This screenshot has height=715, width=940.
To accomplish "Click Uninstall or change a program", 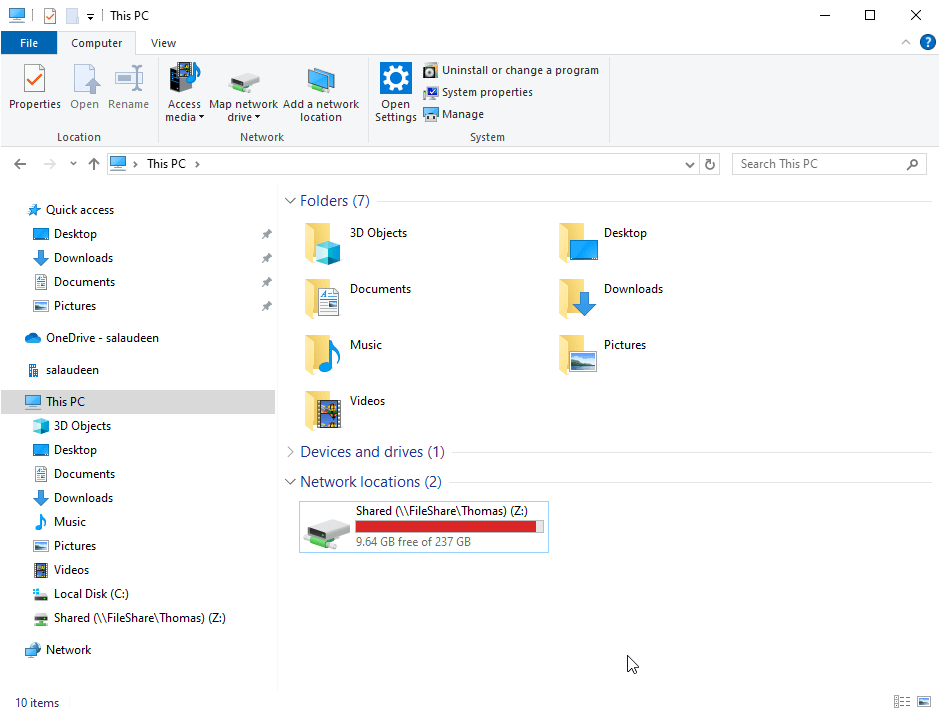I will pos(511,70).
